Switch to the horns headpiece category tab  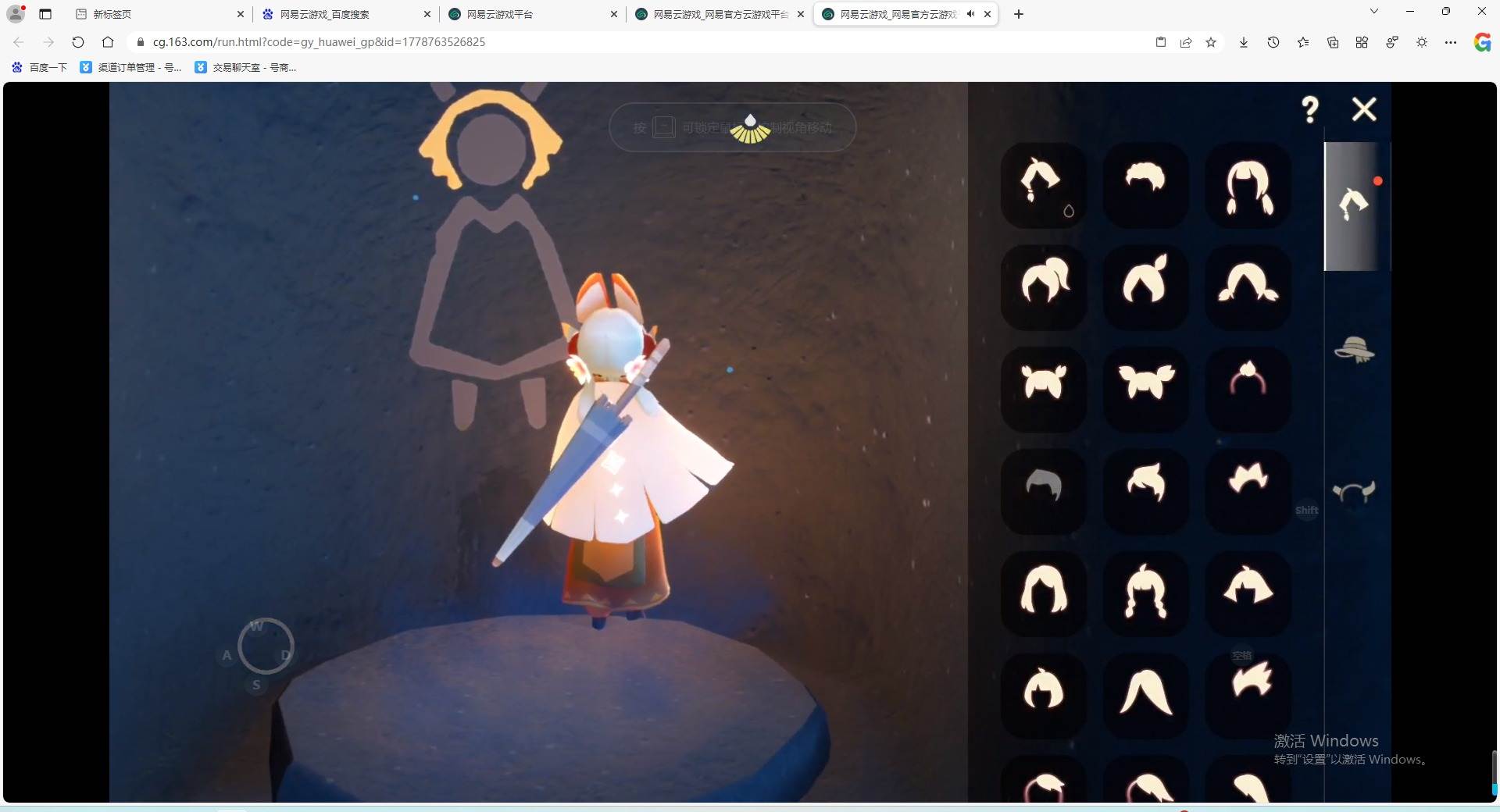1355,492
